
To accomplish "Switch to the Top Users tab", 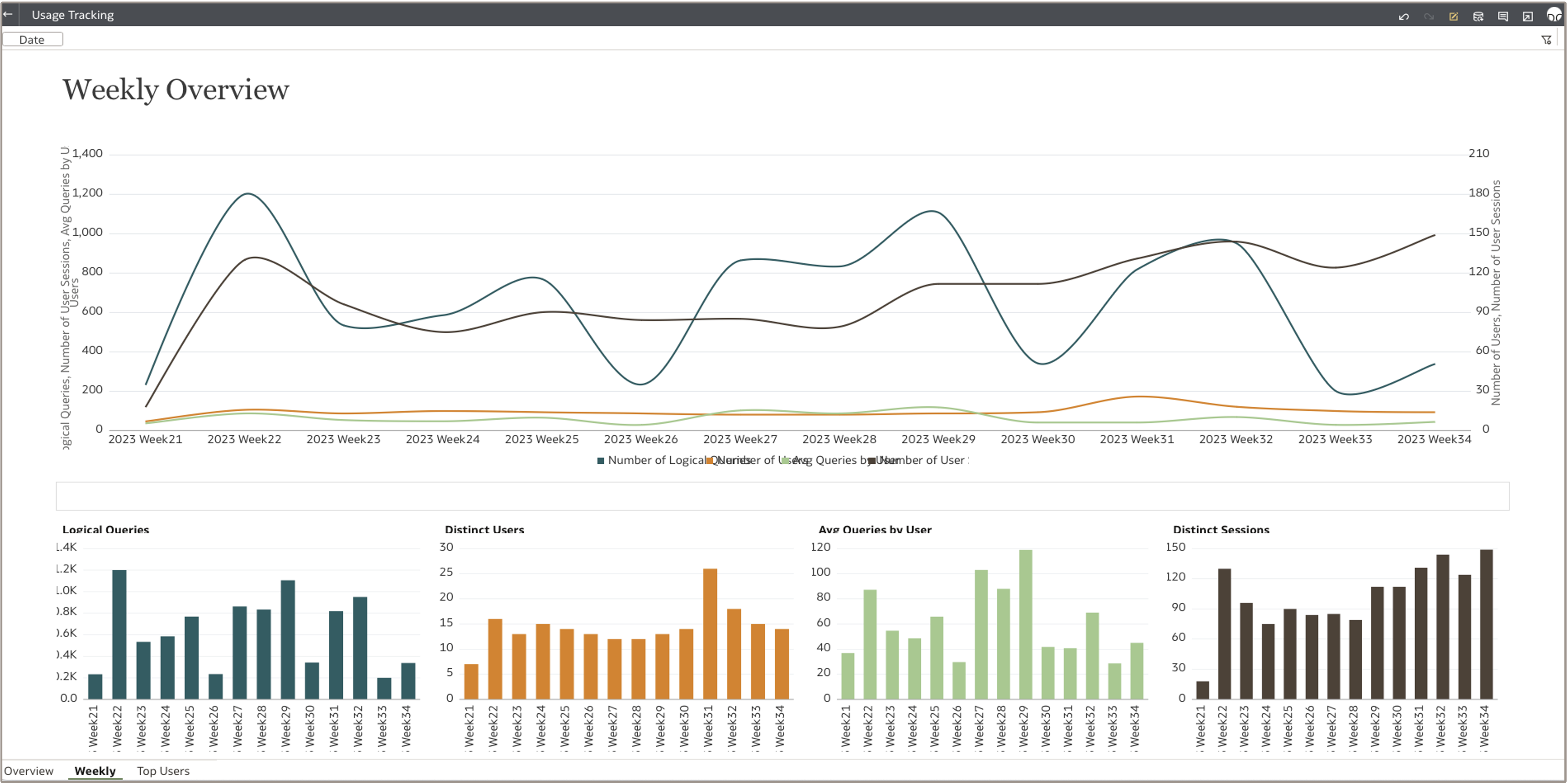I will point(162,770).
